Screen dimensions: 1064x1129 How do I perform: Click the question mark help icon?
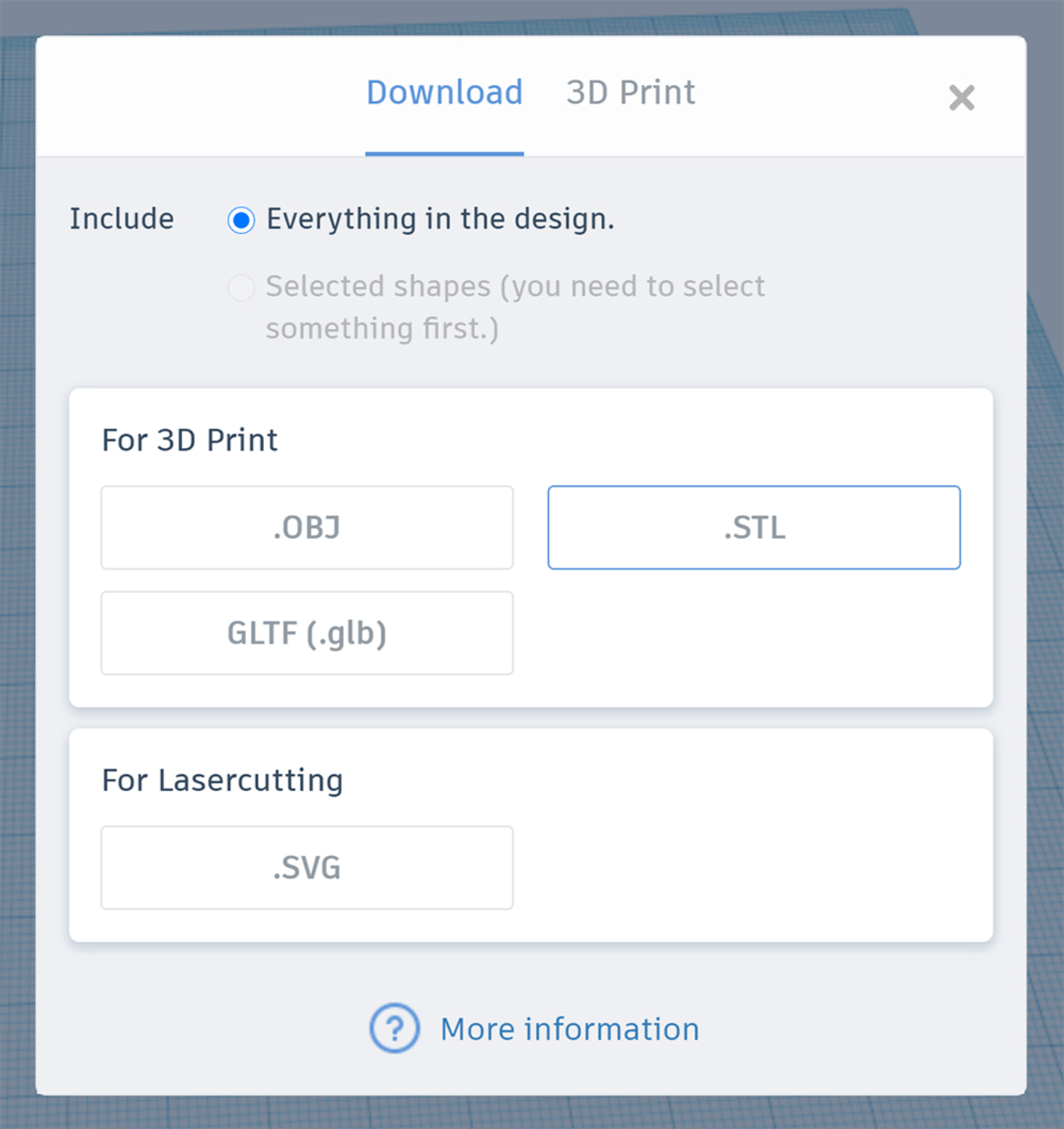(394, 1028)
